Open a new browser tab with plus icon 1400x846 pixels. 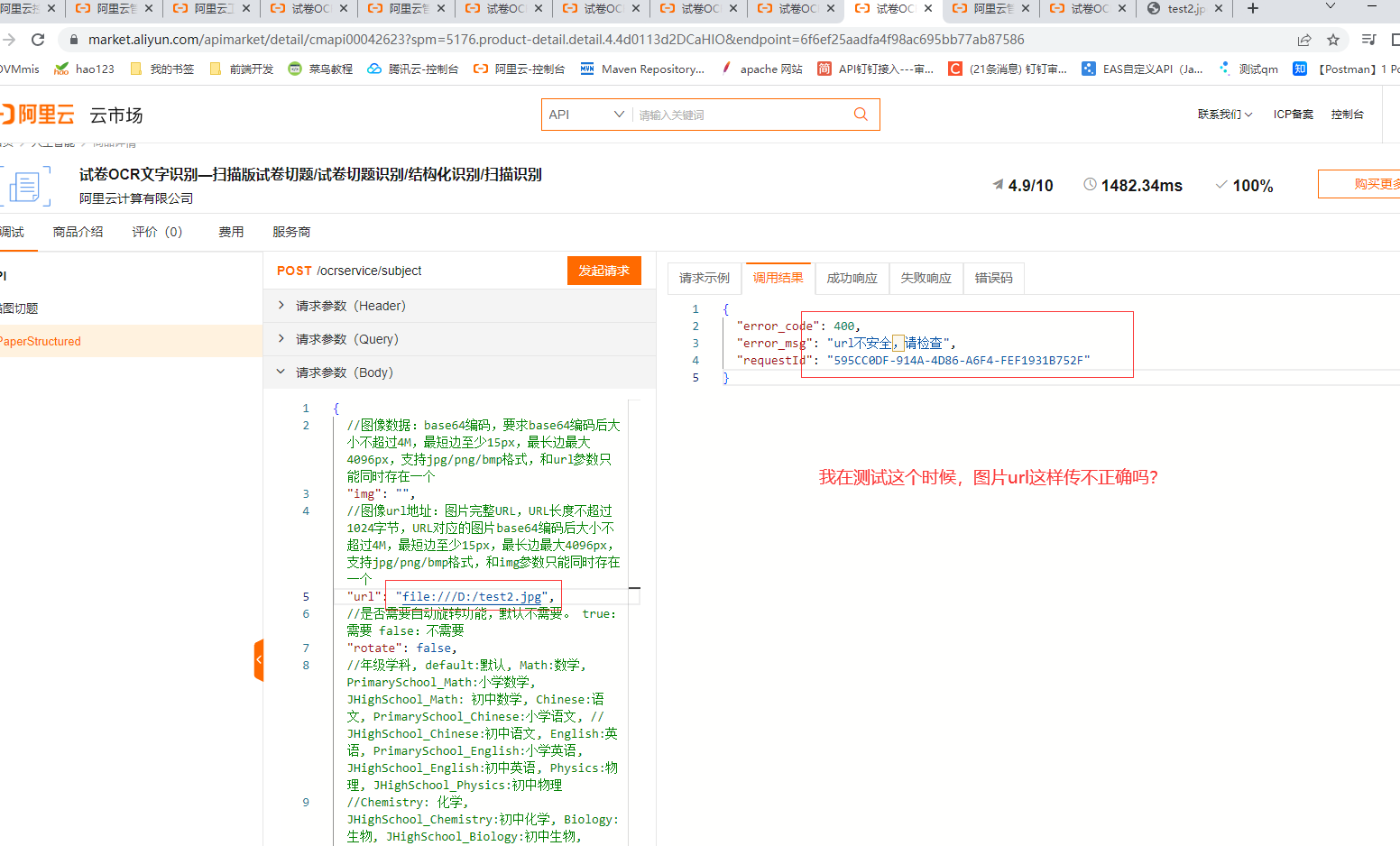click(1252, 9)
